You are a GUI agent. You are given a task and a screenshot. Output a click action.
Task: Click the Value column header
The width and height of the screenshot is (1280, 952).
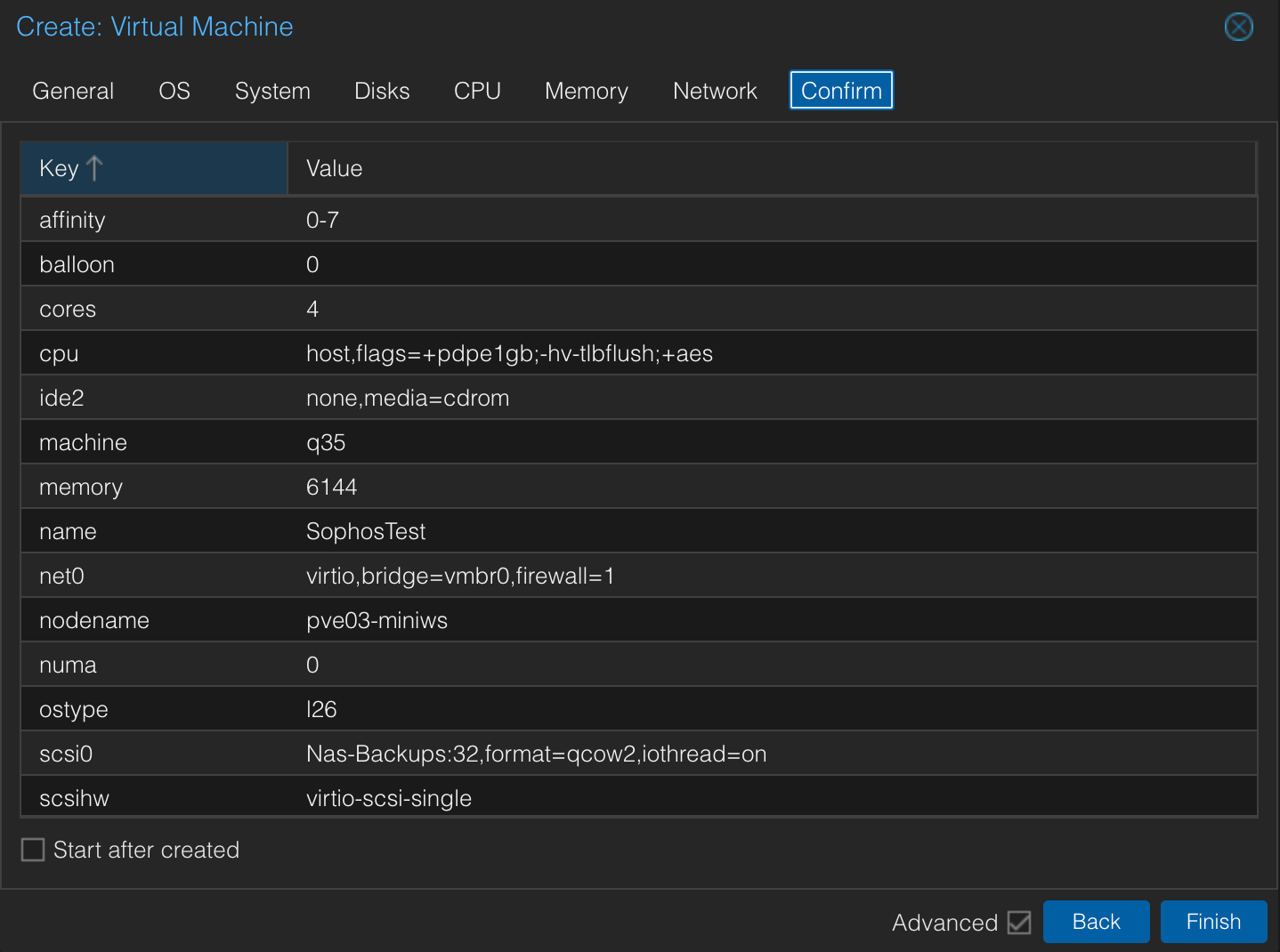[772, 168]
